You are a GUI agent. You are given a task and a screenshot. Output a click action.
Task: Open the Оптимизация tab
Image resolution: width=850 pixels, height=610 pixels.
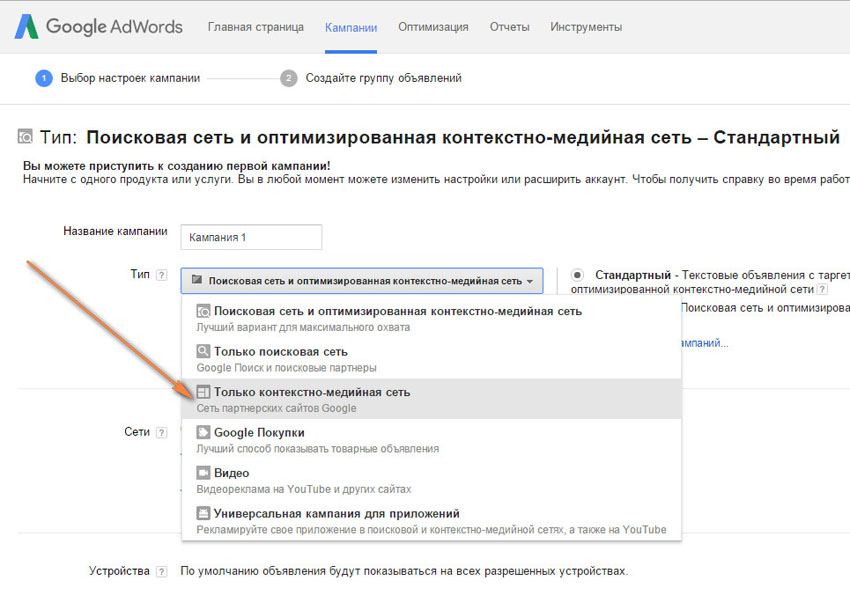[433, 27]
